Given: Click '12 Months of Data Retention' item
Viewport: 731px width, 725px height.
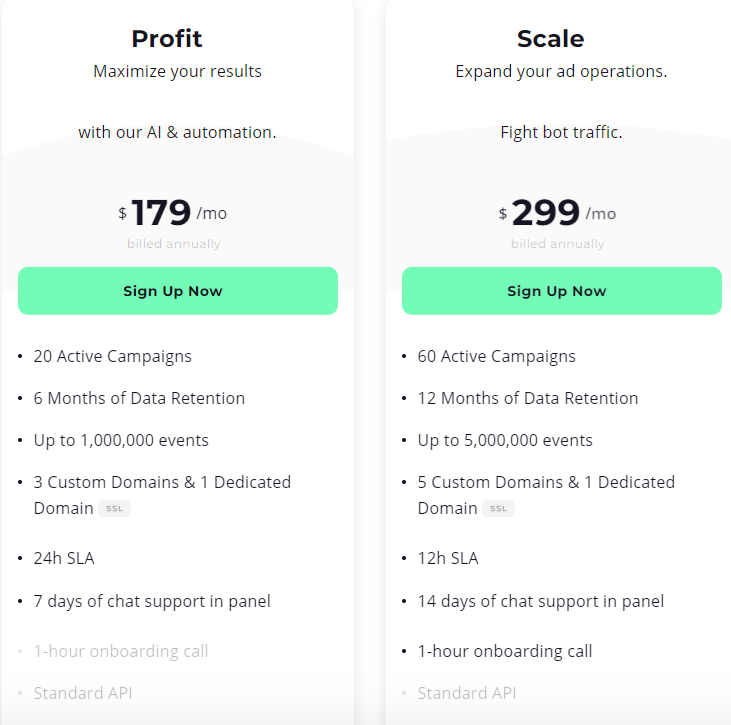Looking at the screenshot, I should tap(528, 398).
